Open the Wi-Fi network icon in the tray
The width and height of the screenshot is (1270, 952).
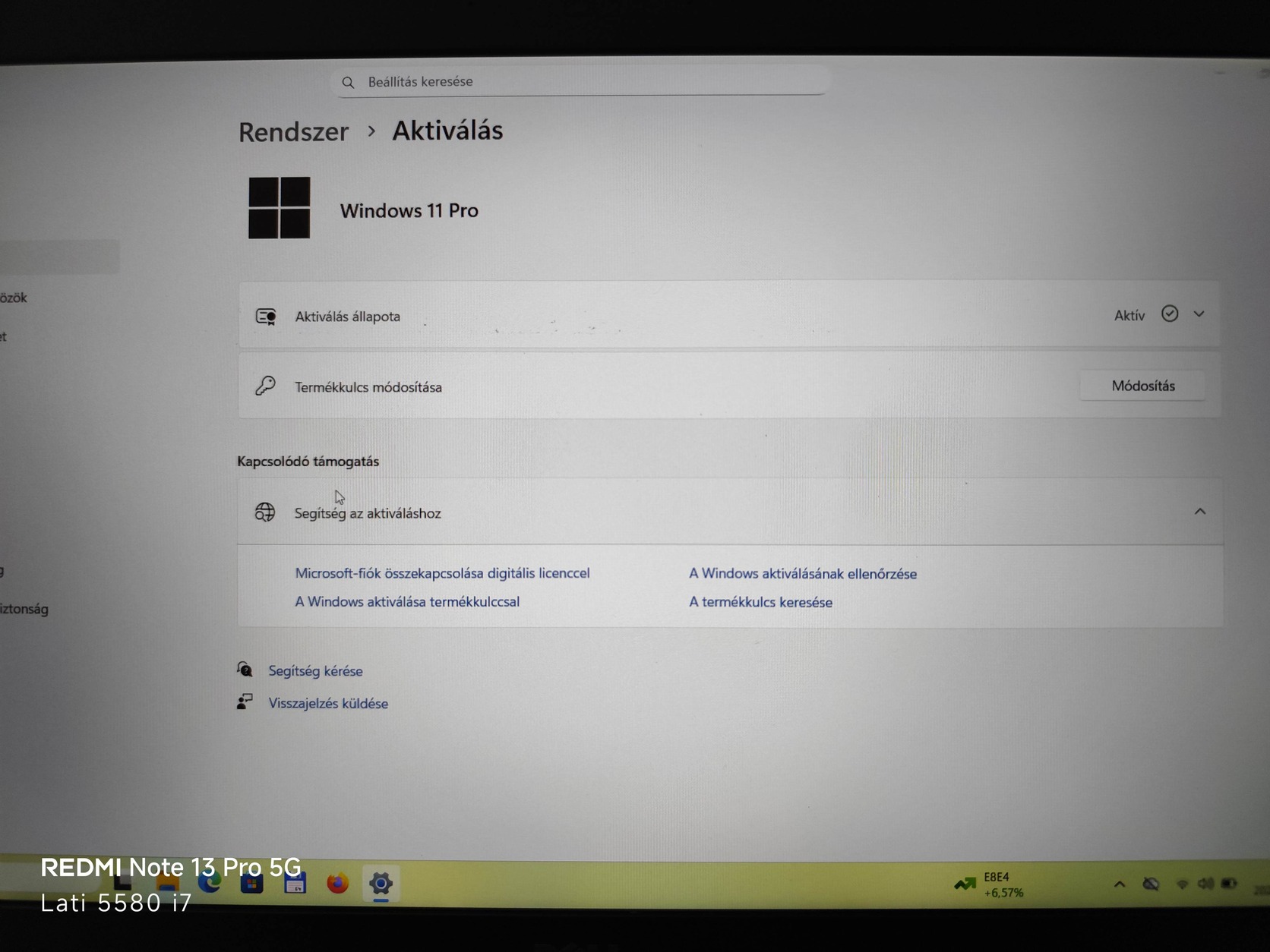tap(1182, 884)
